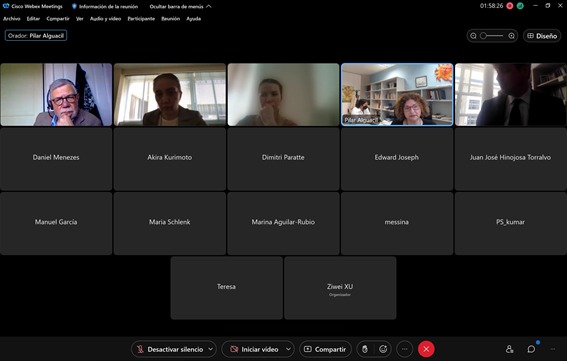Click the Cisco Webex Meetings logo icon
Image resolution: width=567 pixels, height=361 pixels.
click(6, 6)
